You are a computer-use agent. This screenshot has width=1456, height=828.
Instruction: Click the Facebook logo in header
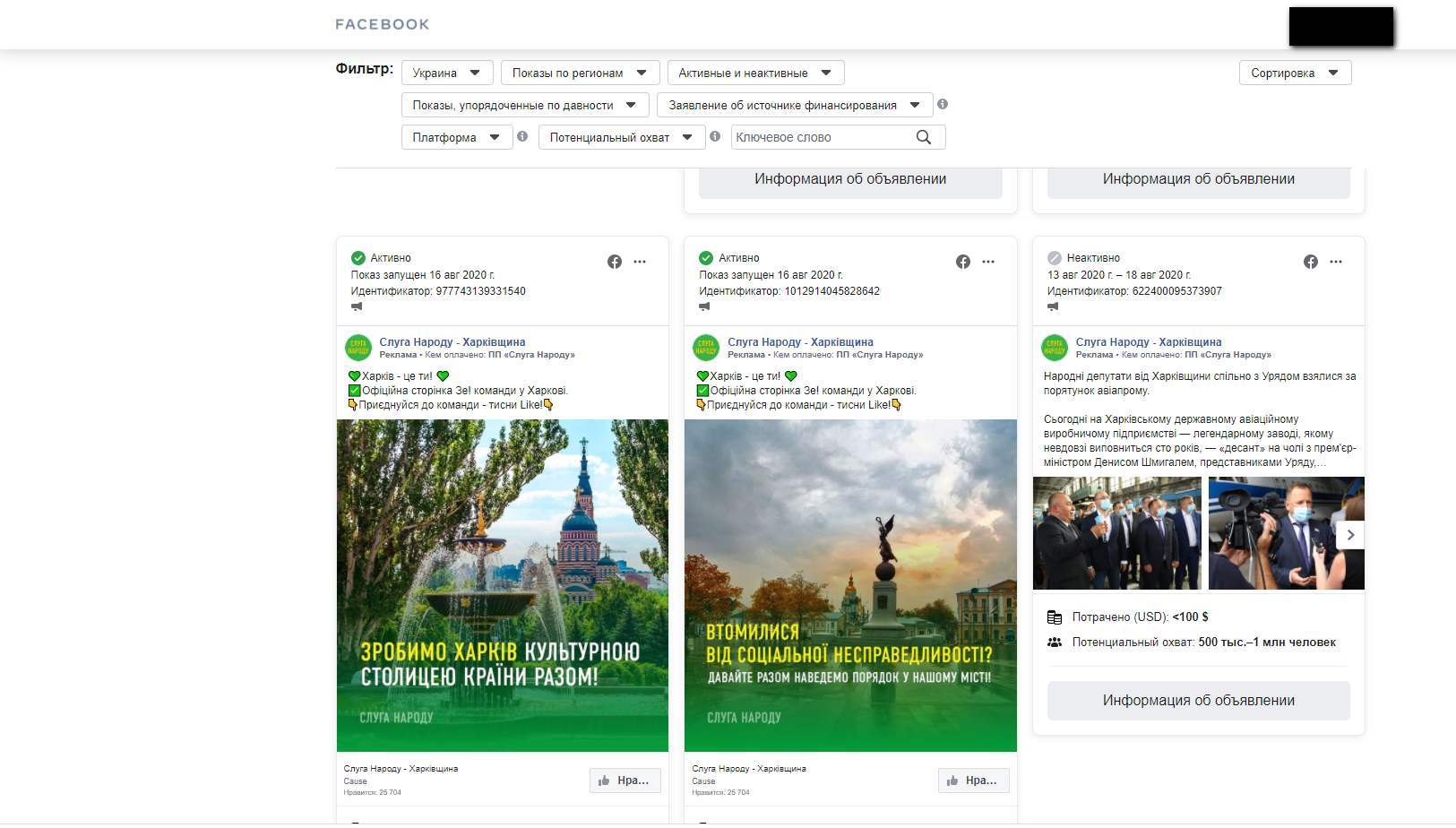coord(383,24)
